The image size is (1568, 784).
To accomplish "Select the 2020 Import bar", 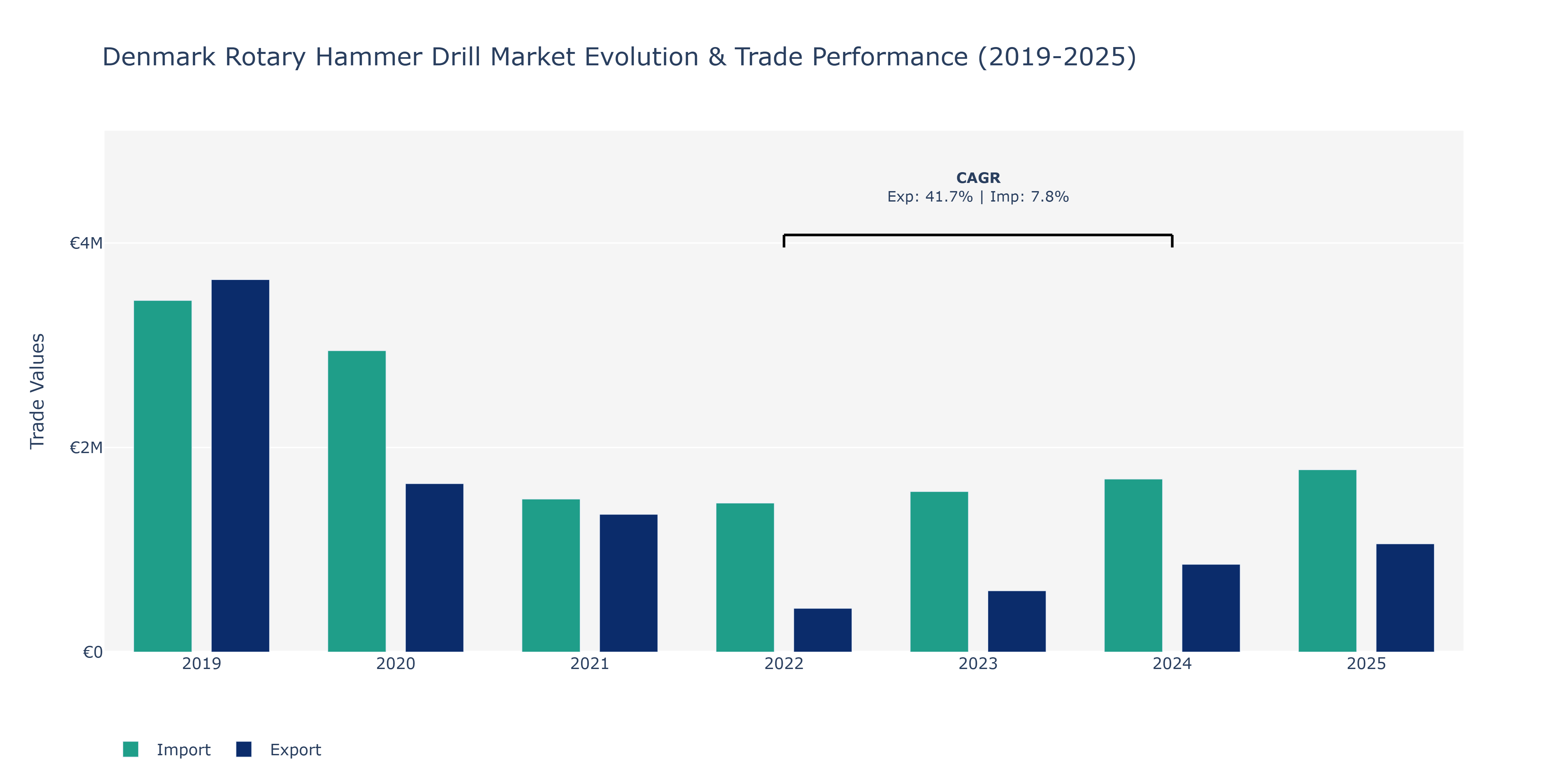I will (x=357, y=501).
